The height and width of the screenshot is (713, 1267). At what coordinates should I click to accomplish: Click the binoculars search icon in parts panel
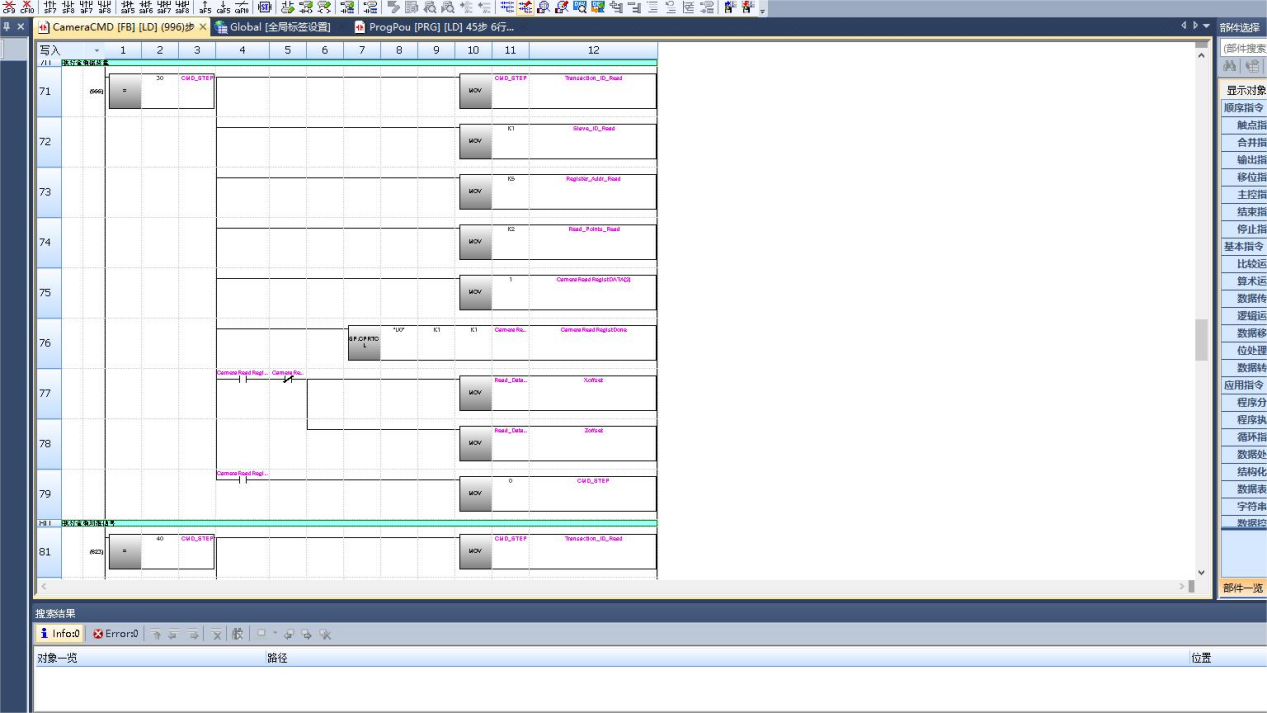1231,66
